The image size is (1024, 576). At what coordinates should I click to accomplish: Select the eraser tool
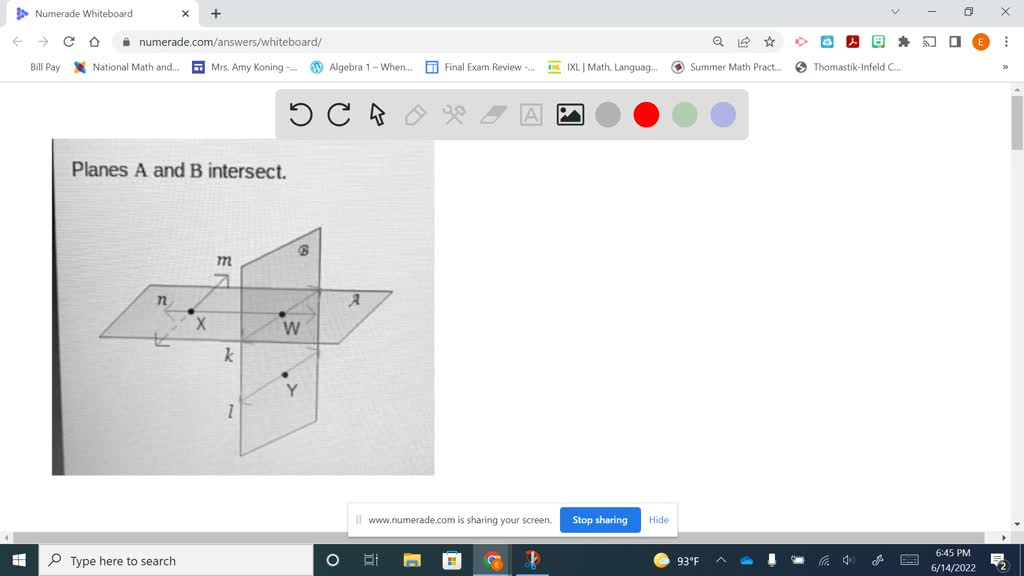click(x=491, y=114)
